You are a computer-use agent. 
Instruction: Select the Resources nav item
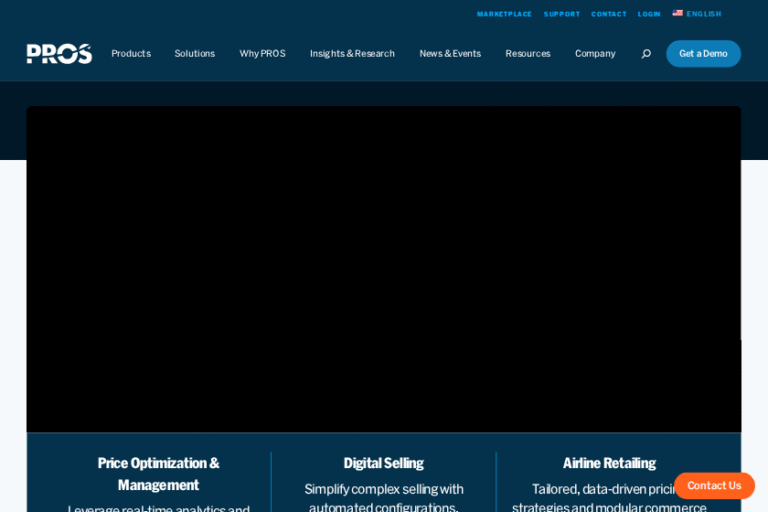coord(527,54)
